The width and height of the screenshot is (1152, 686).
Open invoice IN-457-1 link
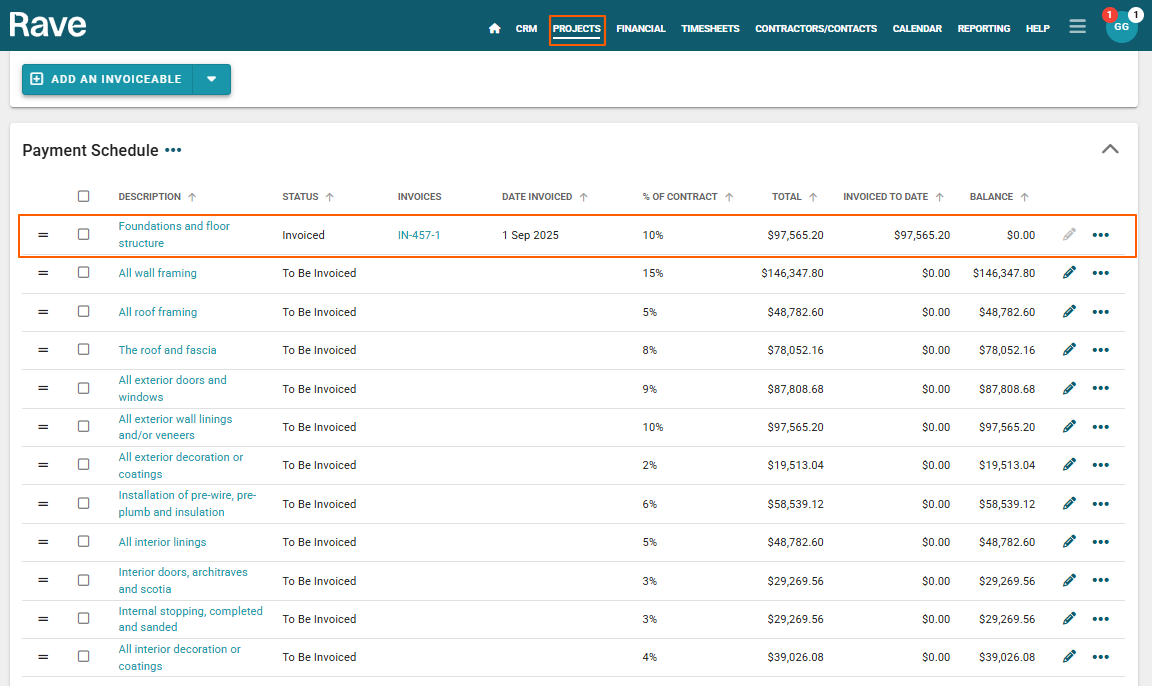(x=419, y=235)
